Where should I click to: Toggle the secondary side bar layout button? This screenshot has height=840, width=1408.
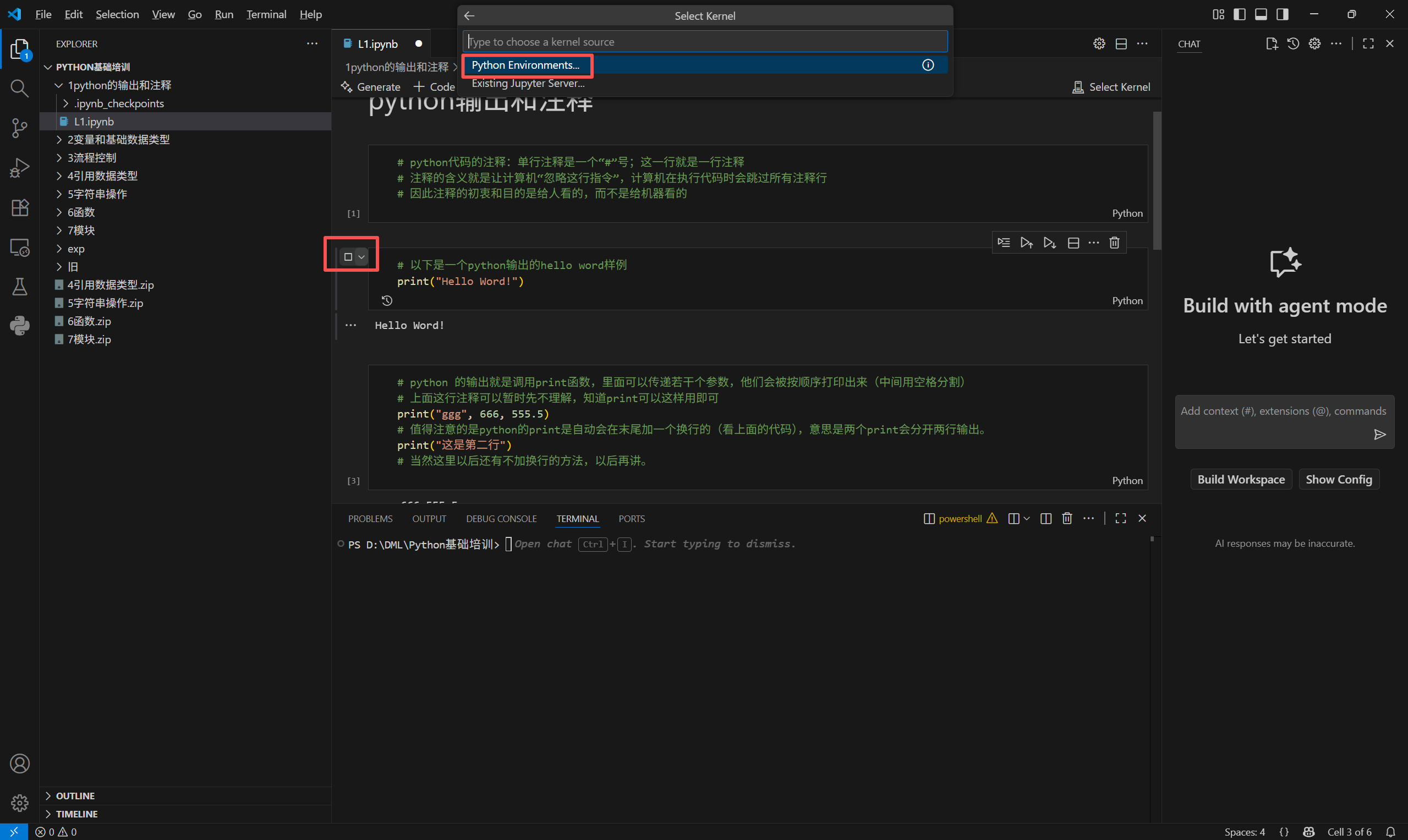(1282, 15)
